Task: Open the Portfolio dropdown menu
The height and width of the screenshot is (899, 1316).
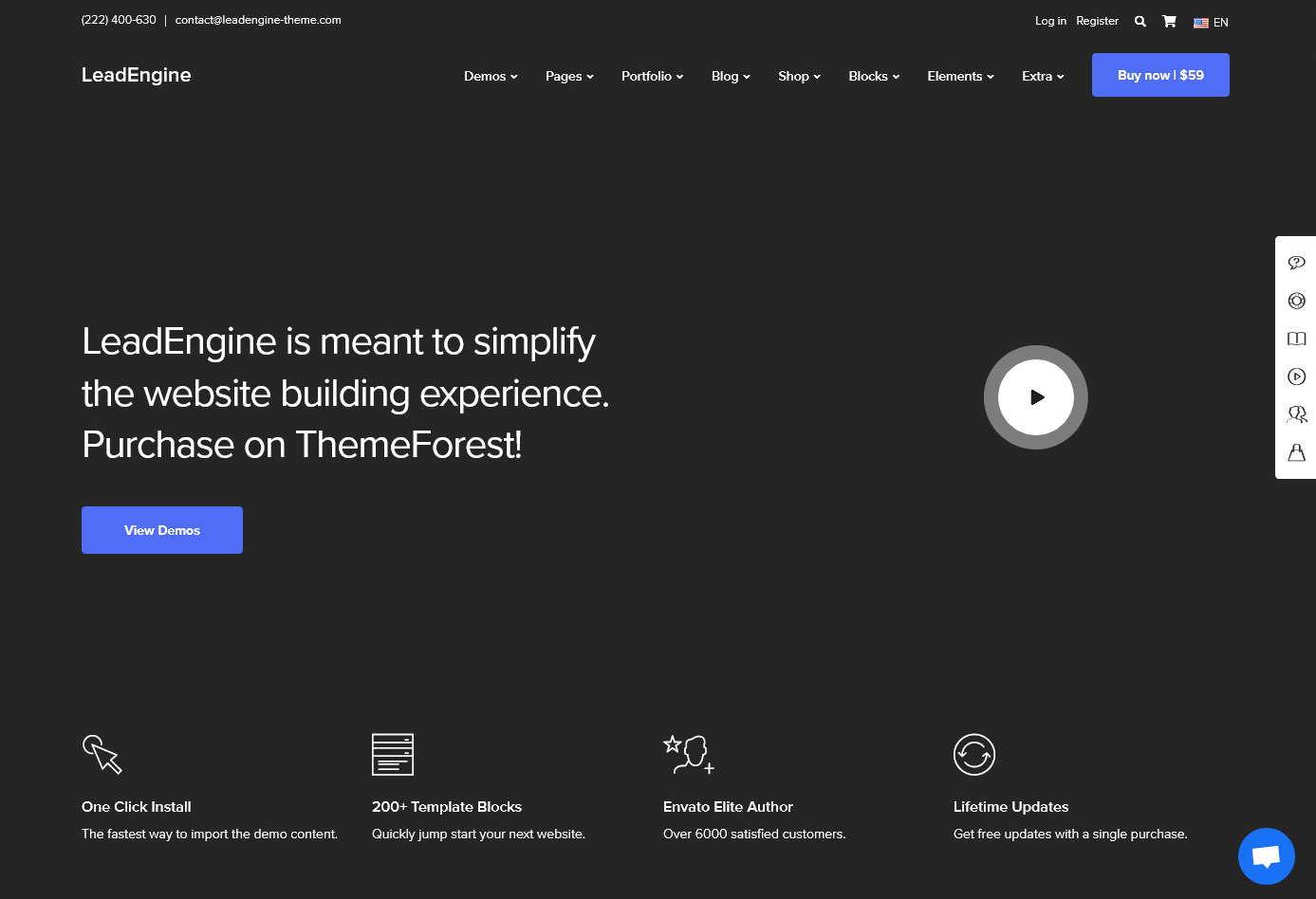Action: (x=652, y=76)
